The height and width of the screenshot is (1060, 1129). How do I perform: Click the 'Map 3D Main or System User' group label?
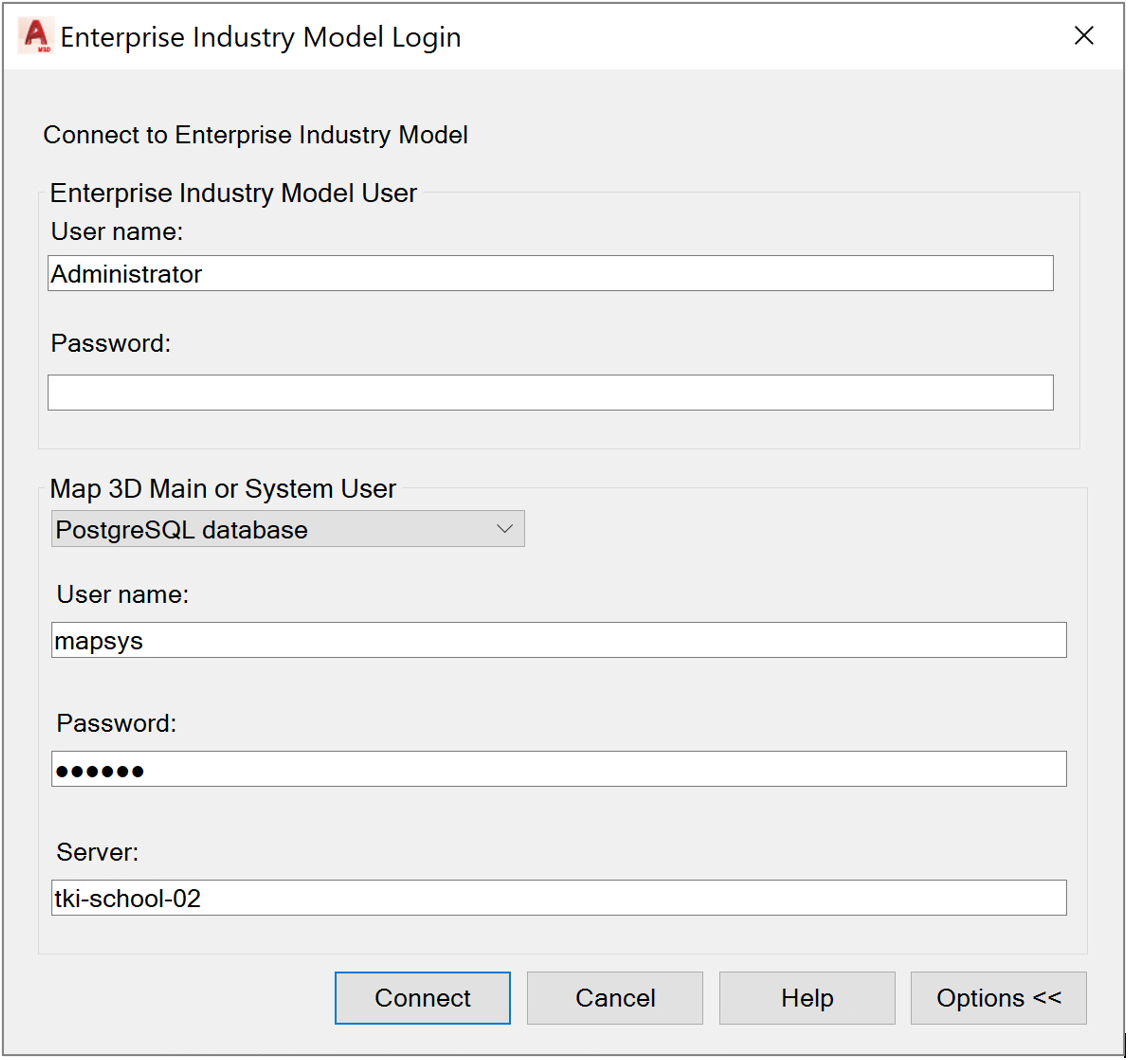222,489
